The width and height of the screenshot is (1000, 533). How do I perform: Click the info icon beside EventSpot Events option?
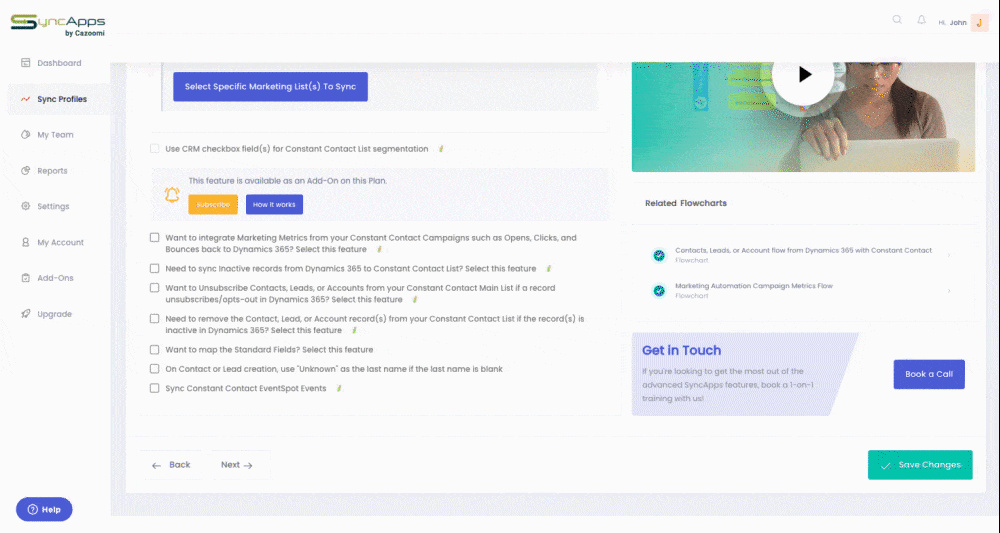click(x=339, y=388)
